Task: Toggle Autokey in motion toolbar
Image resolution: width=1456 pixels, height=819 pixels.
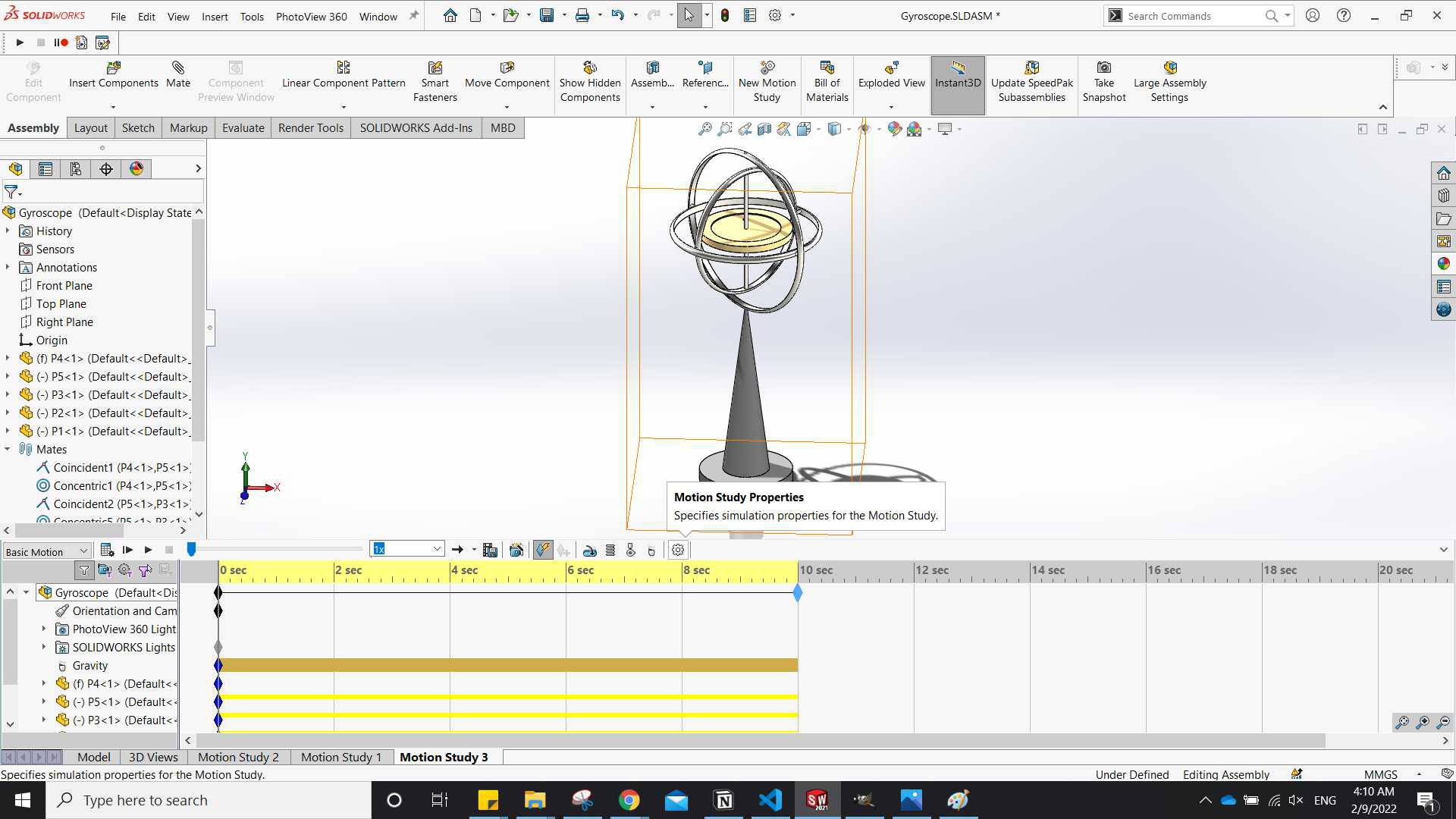Action: [543, 551]
